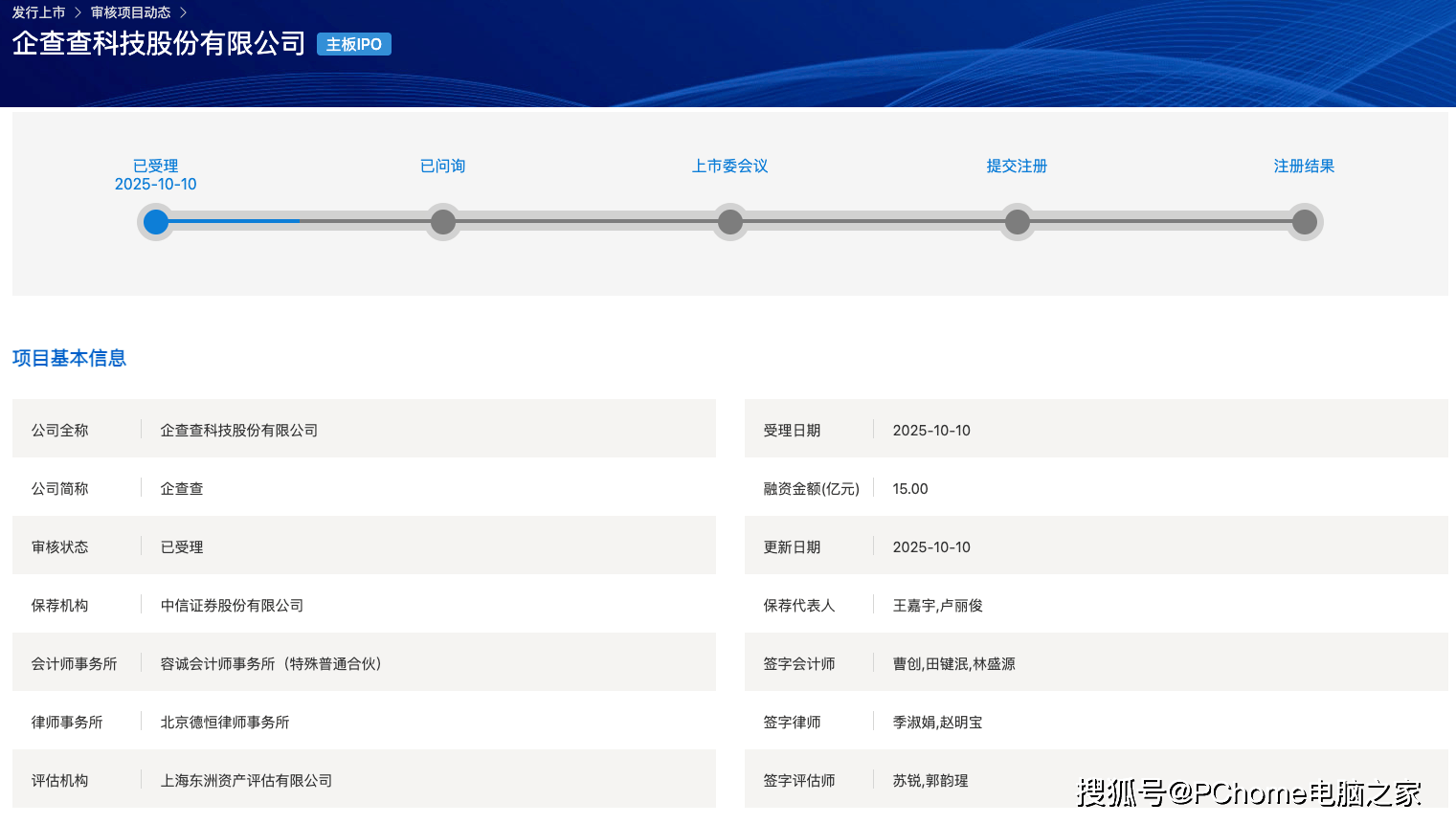
Task: Open the 审核项目动态 breadcrumb link
Action: [x=130, y=12]
